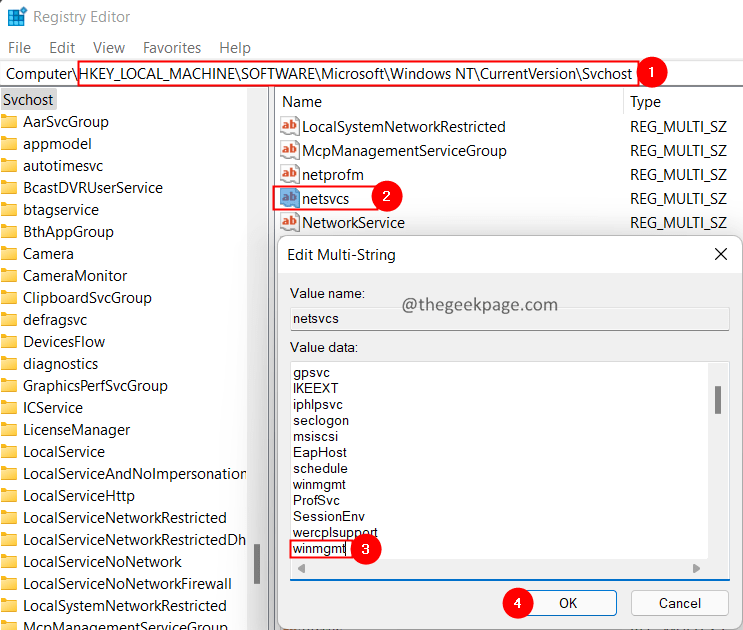Click the netsvcs value string icon
The image size is (743, 630).
click(290, 198)
